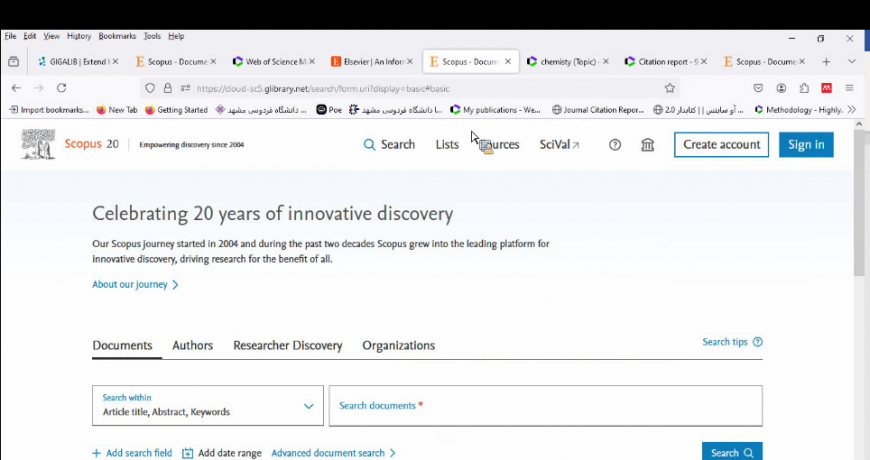Show more bookmarks chevron
This screenshot has width=870, height=460.
[852, 110]
